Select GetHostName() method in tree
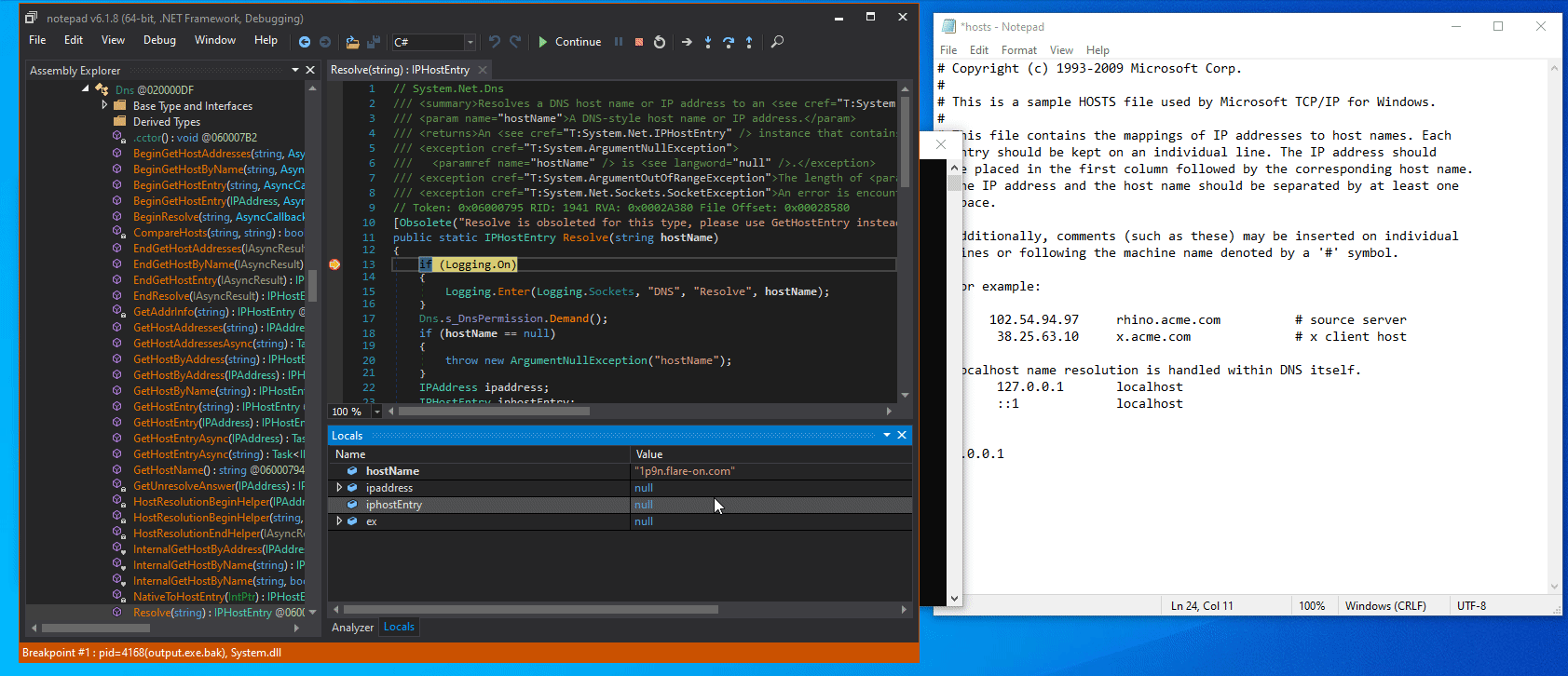The width and height of the screenshot is (1568, 676). tap(218, 470)
